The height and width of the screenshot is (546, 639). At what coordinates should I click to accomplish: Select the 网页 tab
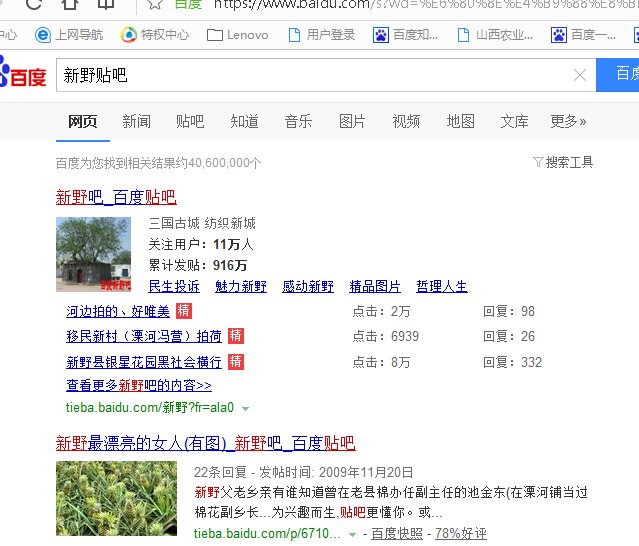coord(83,121)
